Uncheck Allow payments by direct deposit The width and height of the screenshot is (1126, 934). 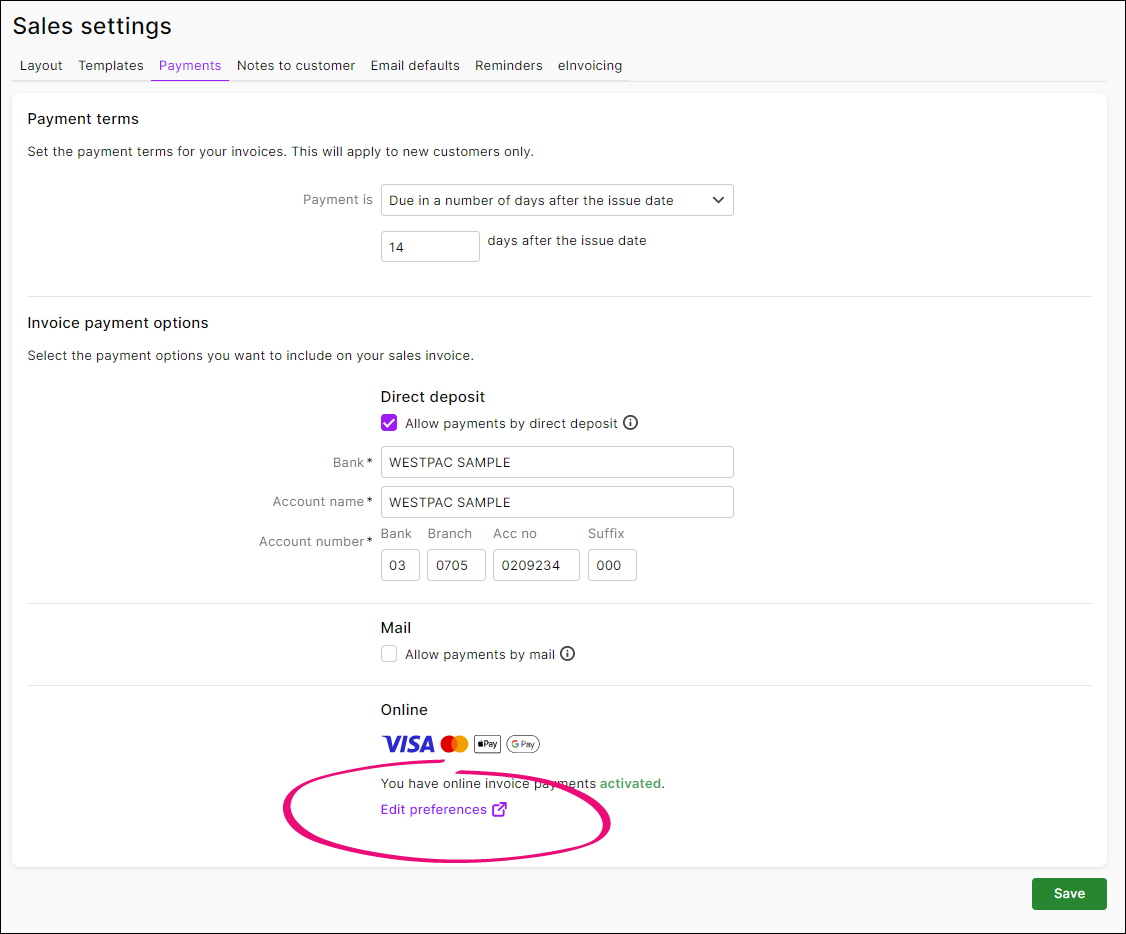pyautogui.click(x=389, y=423)
